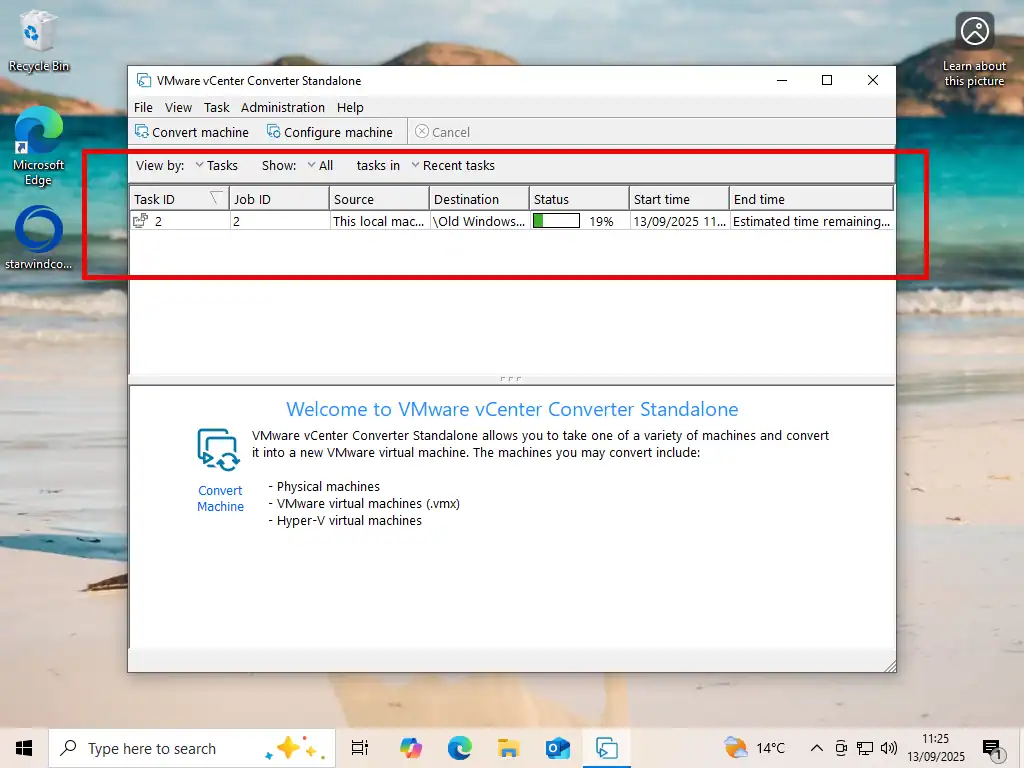Sort by the Destination column header
The image size is (1024, 768).
(x=479, y=199)
